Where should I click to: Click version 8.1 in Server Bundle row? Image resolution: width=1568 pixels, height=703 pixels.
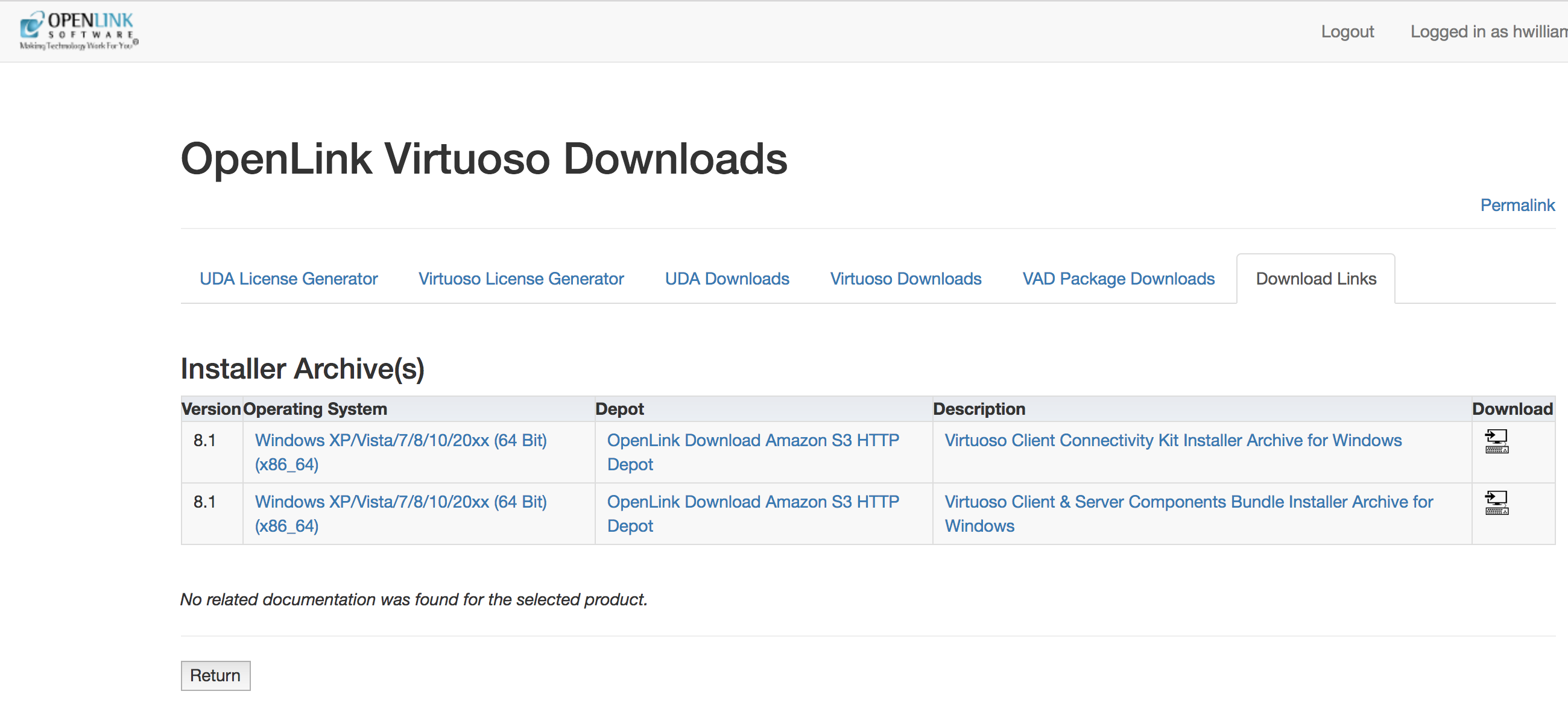point(204,502)
